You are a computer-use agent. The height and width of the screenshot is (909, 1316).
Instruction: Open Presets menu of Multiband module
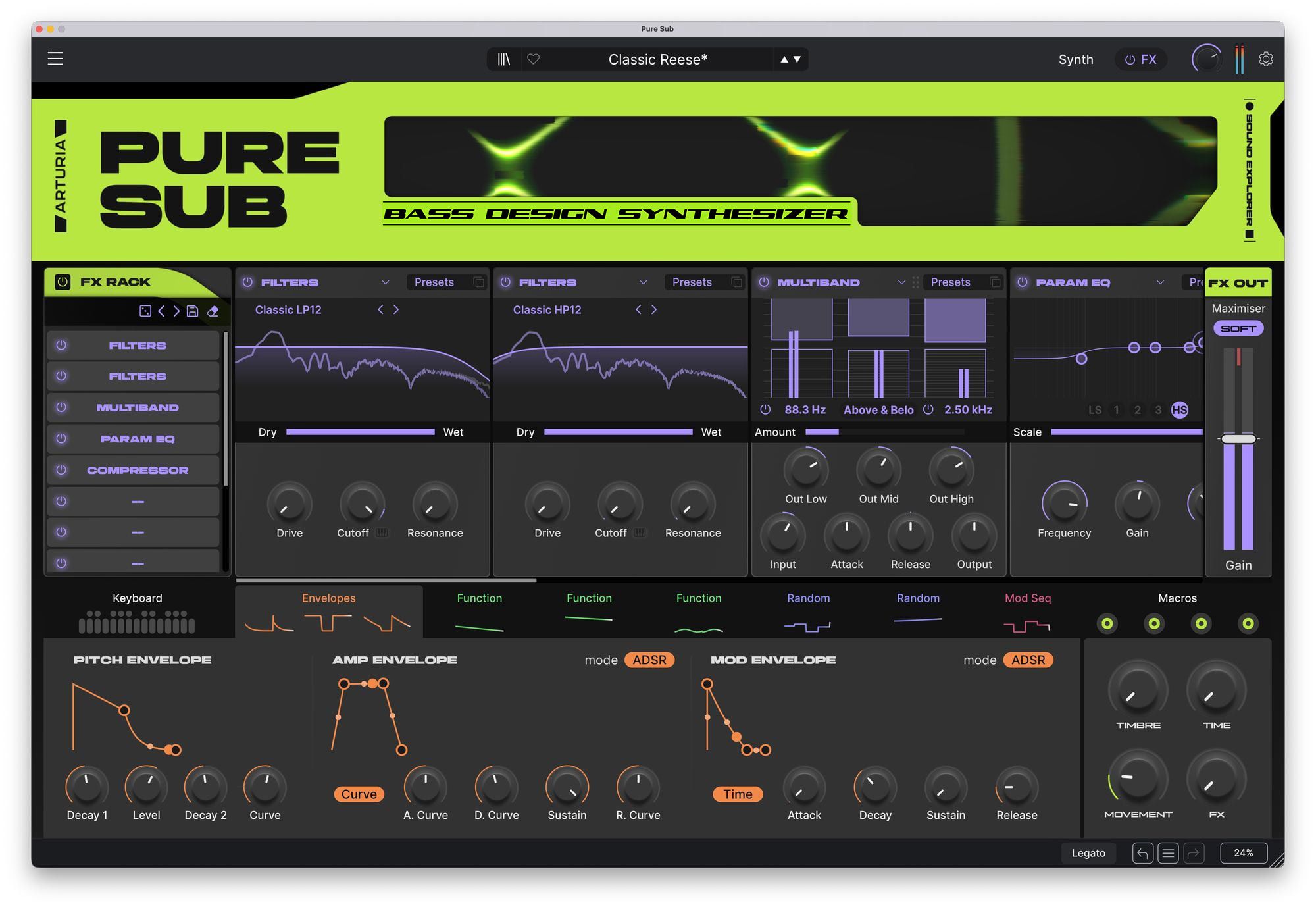(951, 282)
